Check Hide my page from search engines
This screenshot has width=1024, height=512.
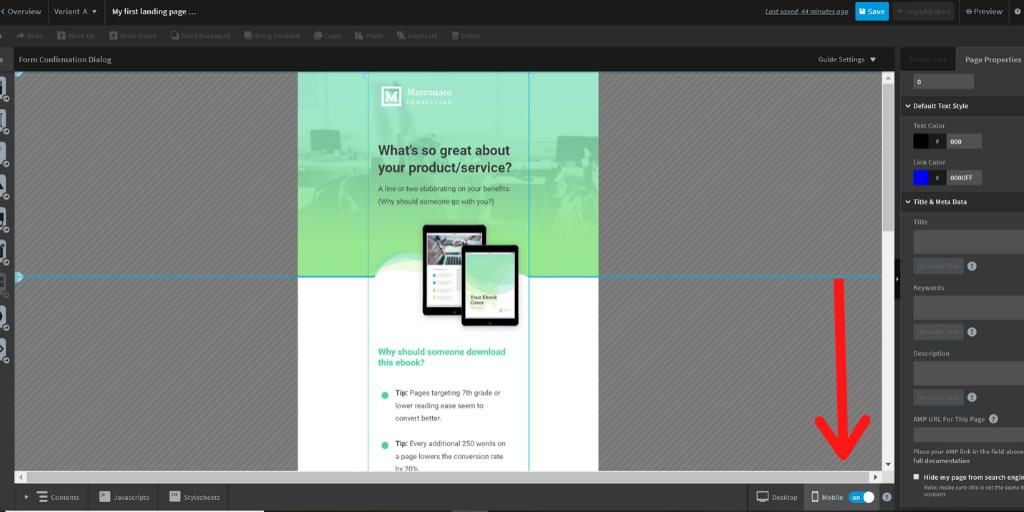tap(916, 477)
